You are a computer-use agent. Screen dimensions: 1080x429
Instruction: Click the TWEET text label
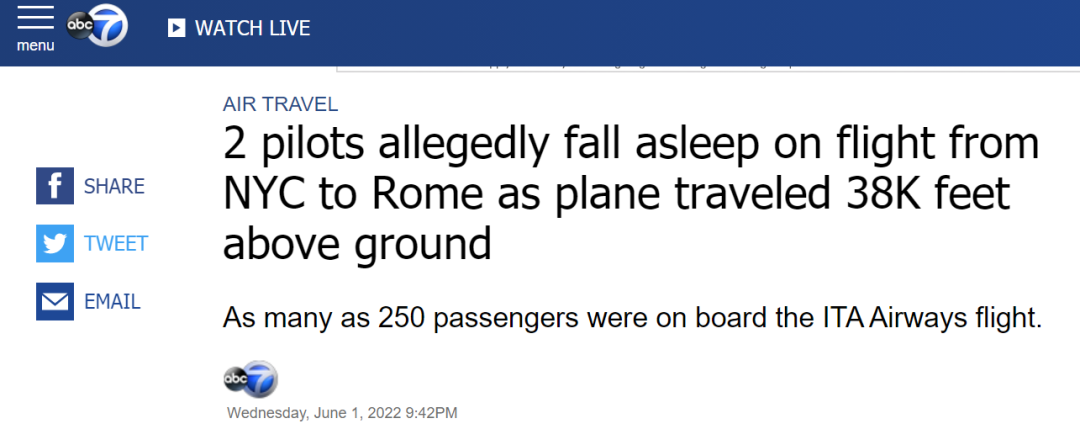pyautogui.click(x=116, y=243)
